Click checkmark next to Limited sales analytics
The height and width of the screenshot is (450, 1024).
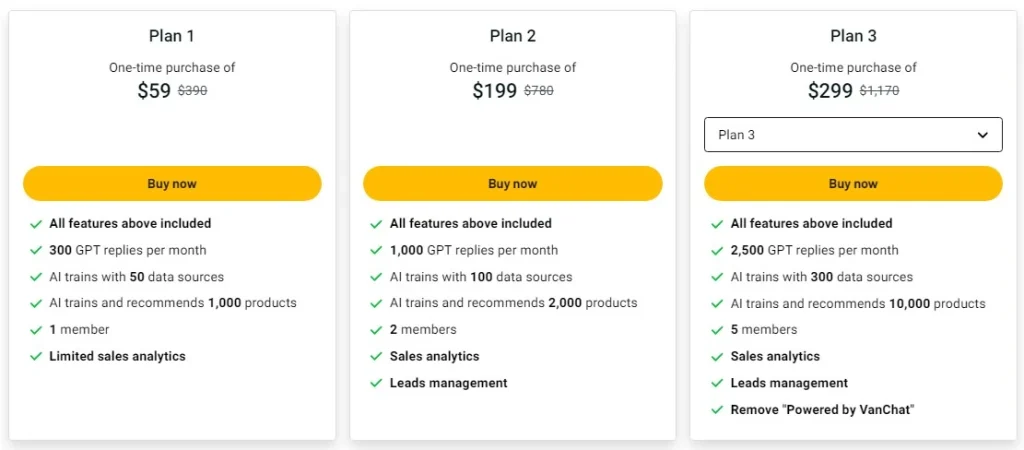[36, 356]
